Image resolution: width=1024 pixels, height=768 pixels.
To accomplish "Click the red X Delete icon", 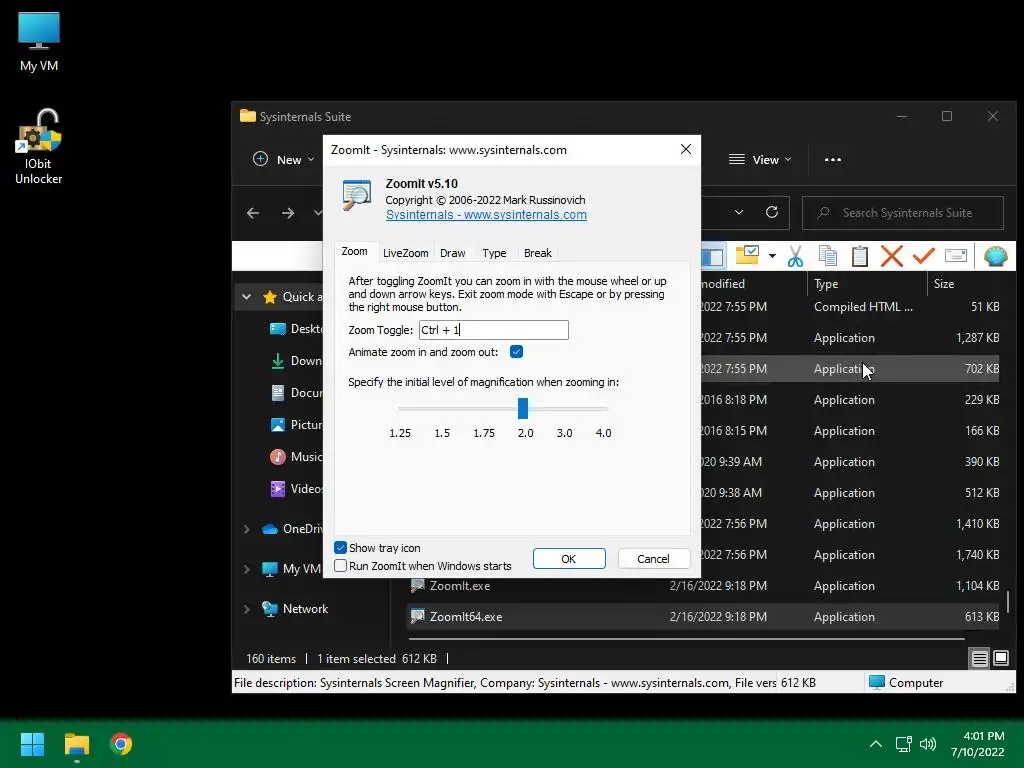I will point(891,256).
